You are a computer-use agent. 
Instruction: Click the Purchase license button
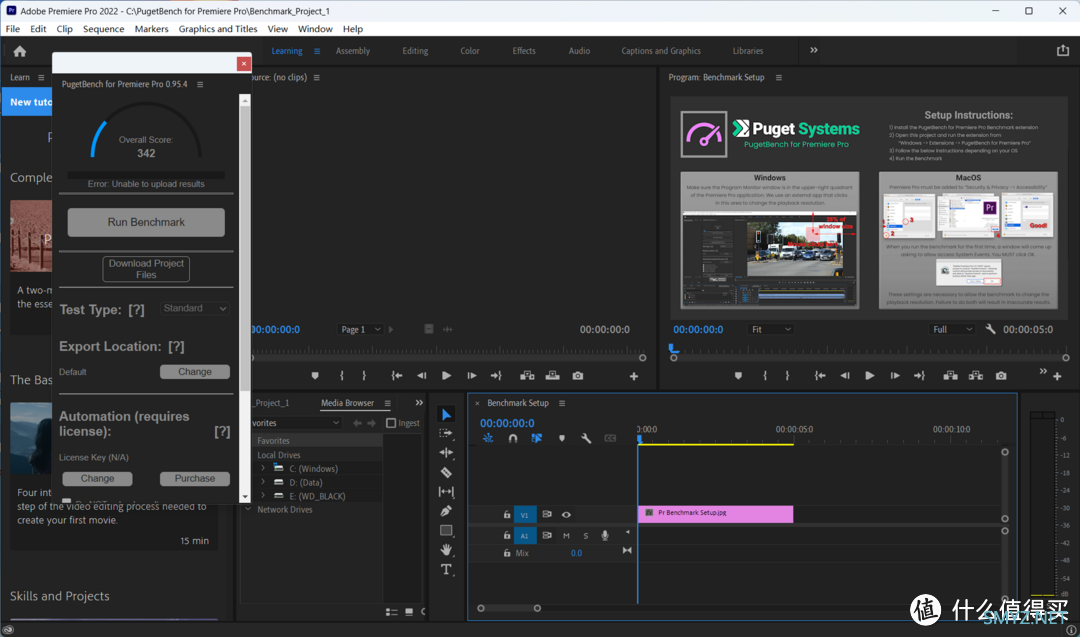pos(195,479)
